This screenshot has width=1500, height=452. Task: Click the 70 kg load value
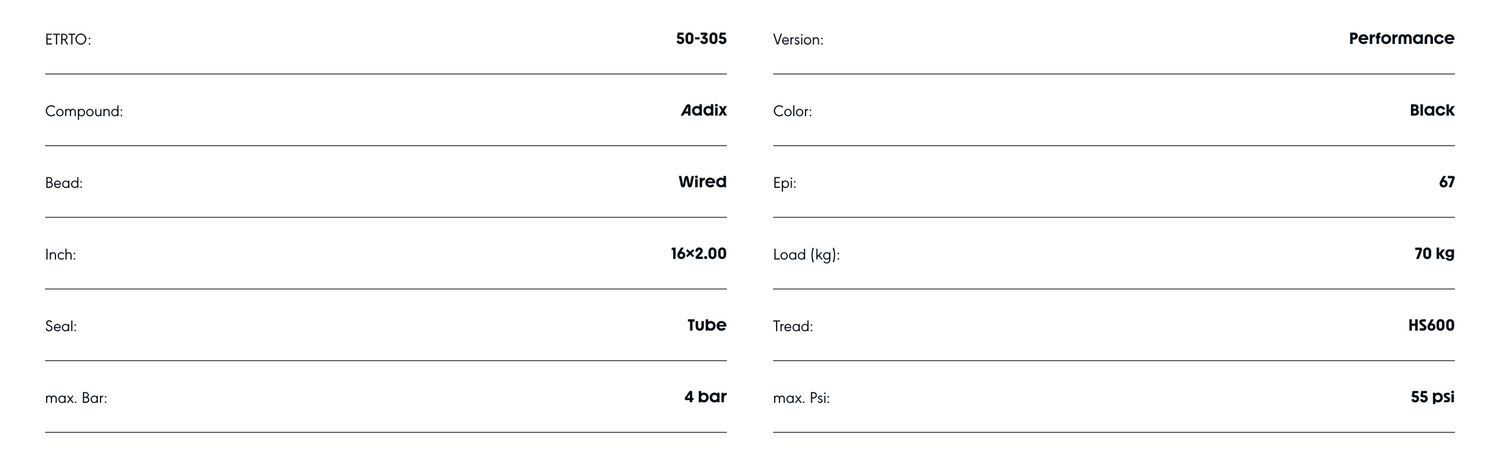click(x=1434, y=254)
